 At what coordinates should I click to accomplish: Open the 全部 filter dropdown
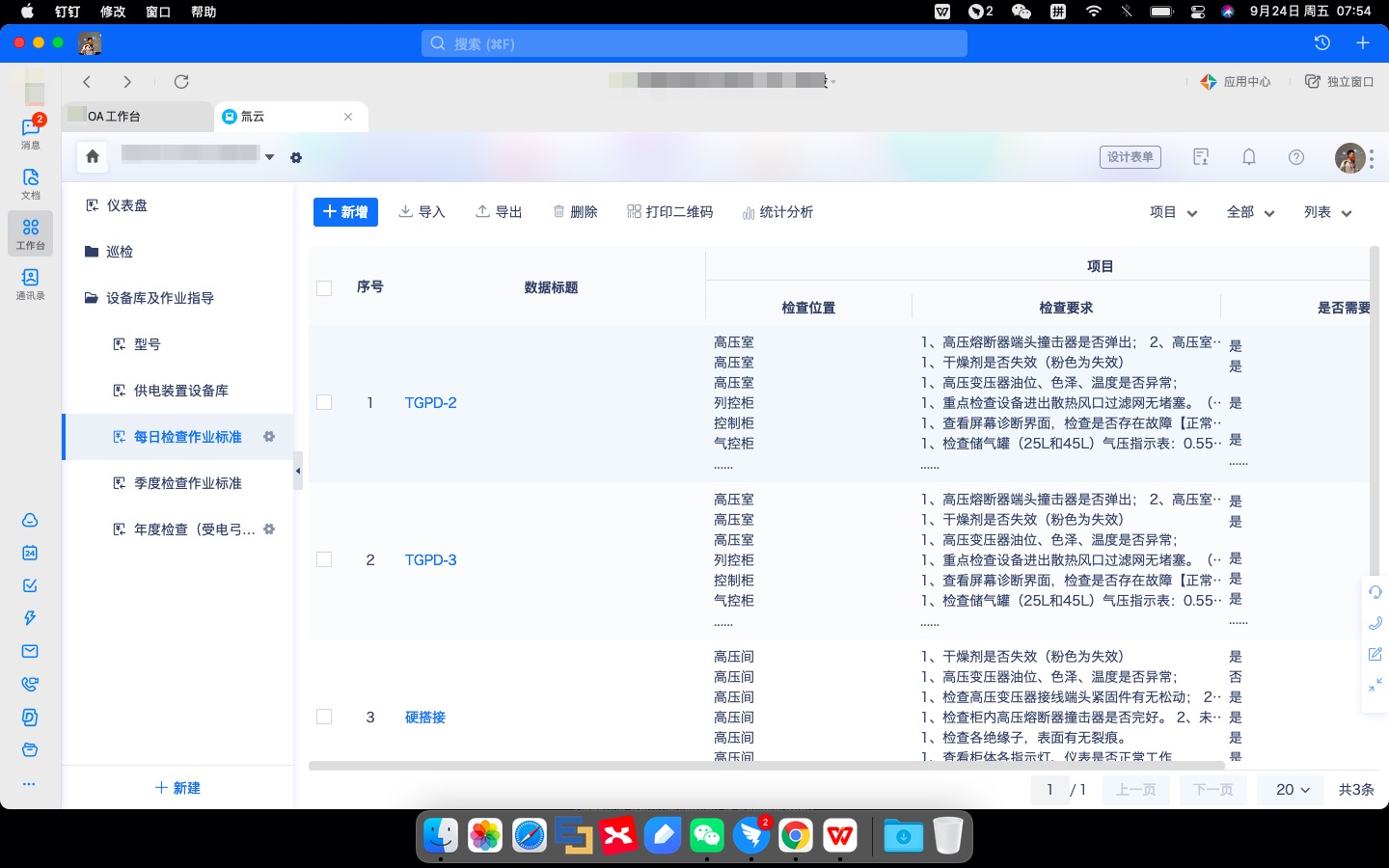[1250, 212]
